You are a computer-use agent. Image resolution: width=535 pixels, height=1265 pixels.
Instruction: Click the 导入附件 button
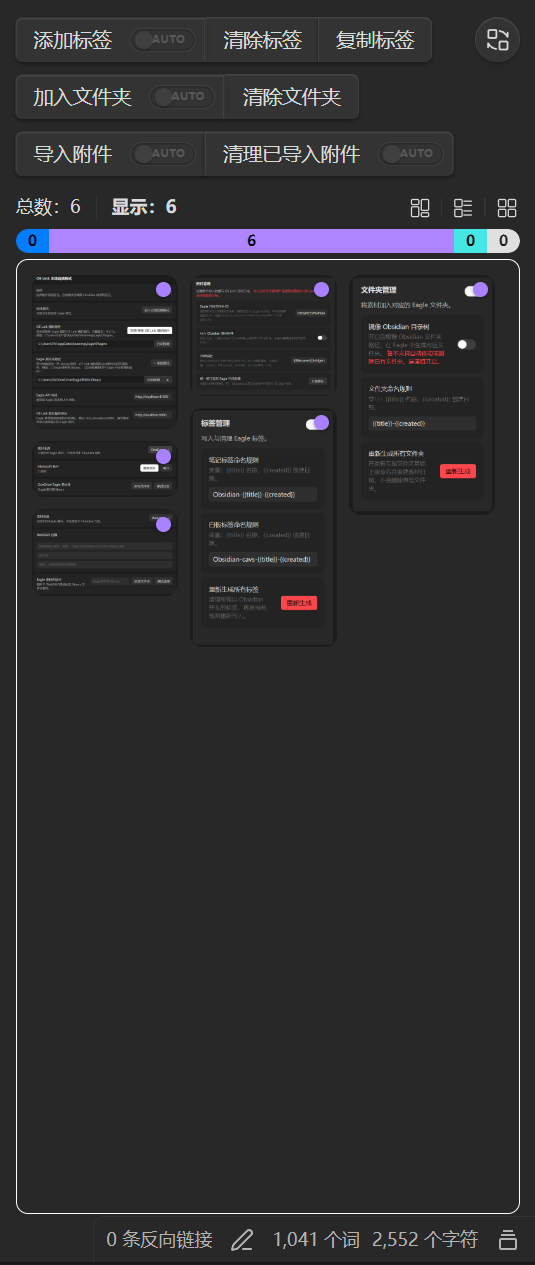click(x=72, y=154)
